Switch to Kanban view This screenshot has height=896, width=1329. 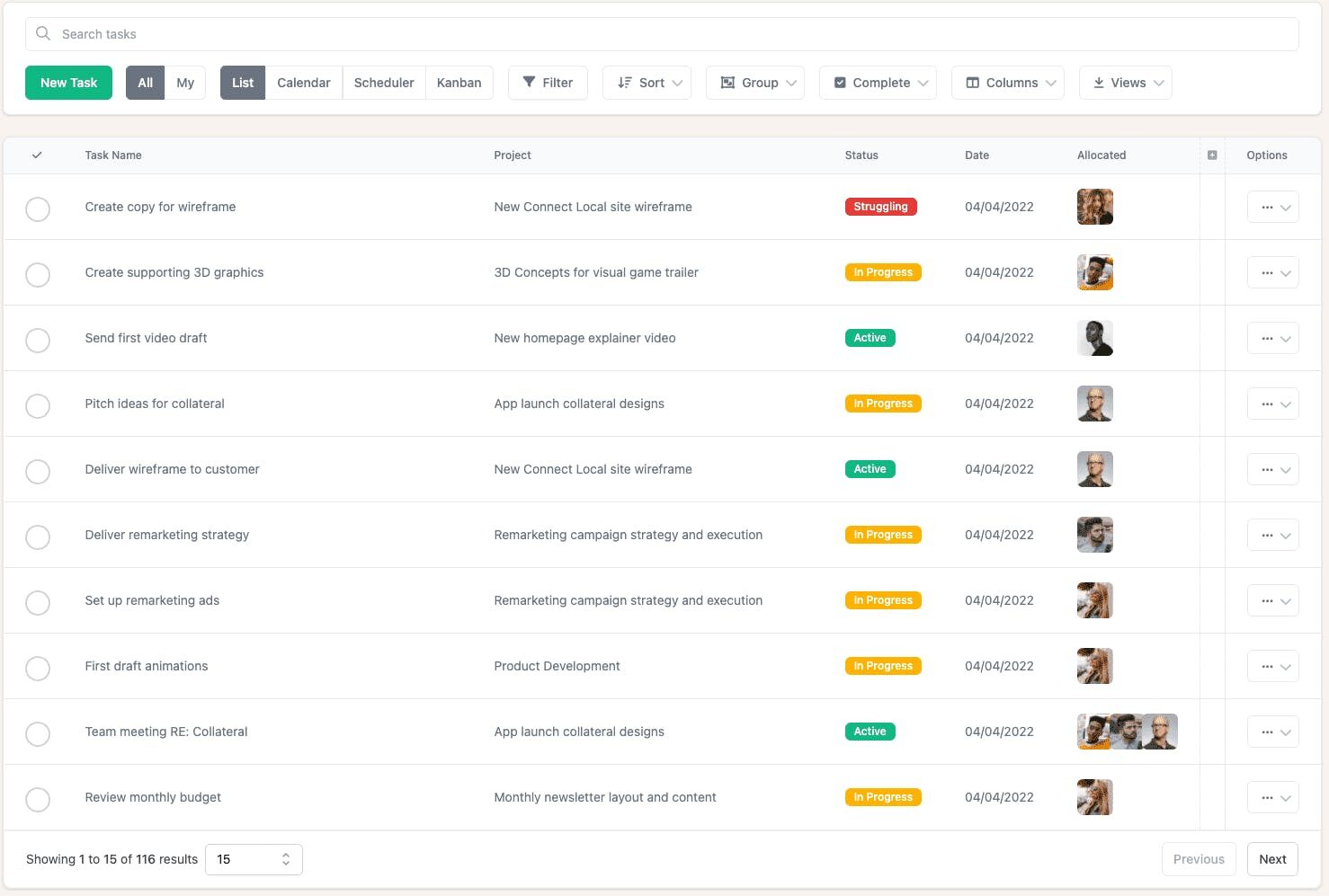(x=459, y=83)
